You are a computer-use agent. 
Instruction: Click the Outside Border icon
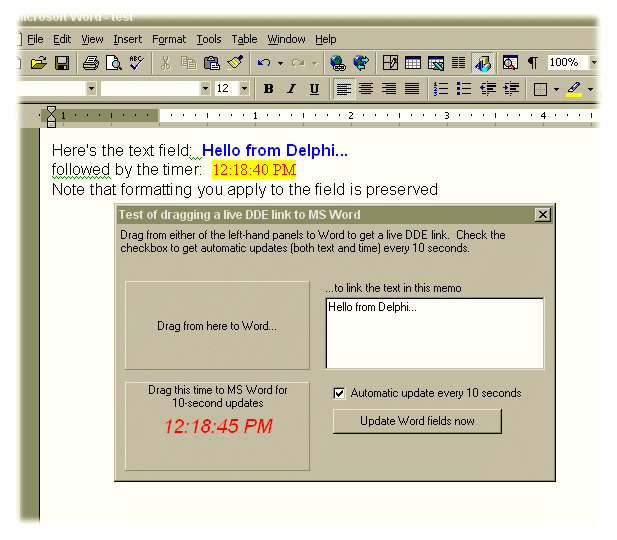[x=540, y=89]
